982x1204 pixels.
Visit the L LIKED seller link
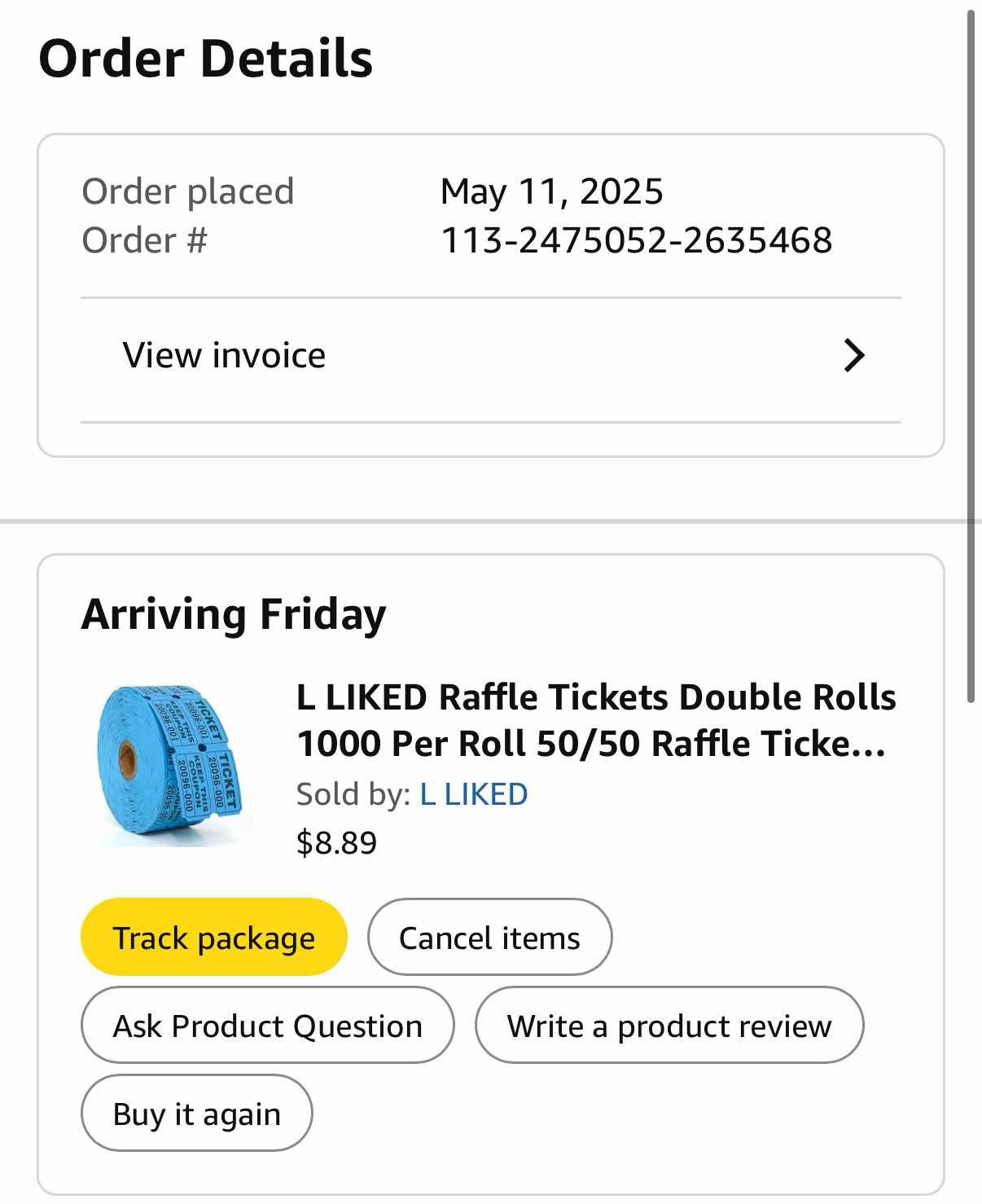[474, 794]
